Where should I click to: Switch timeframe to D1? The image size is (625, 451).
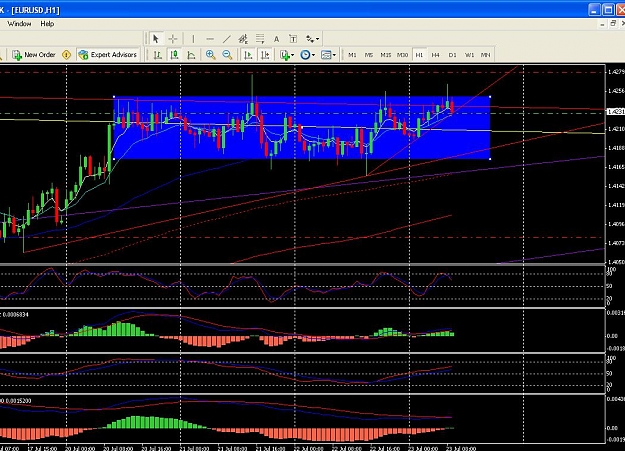click(452, 55)
